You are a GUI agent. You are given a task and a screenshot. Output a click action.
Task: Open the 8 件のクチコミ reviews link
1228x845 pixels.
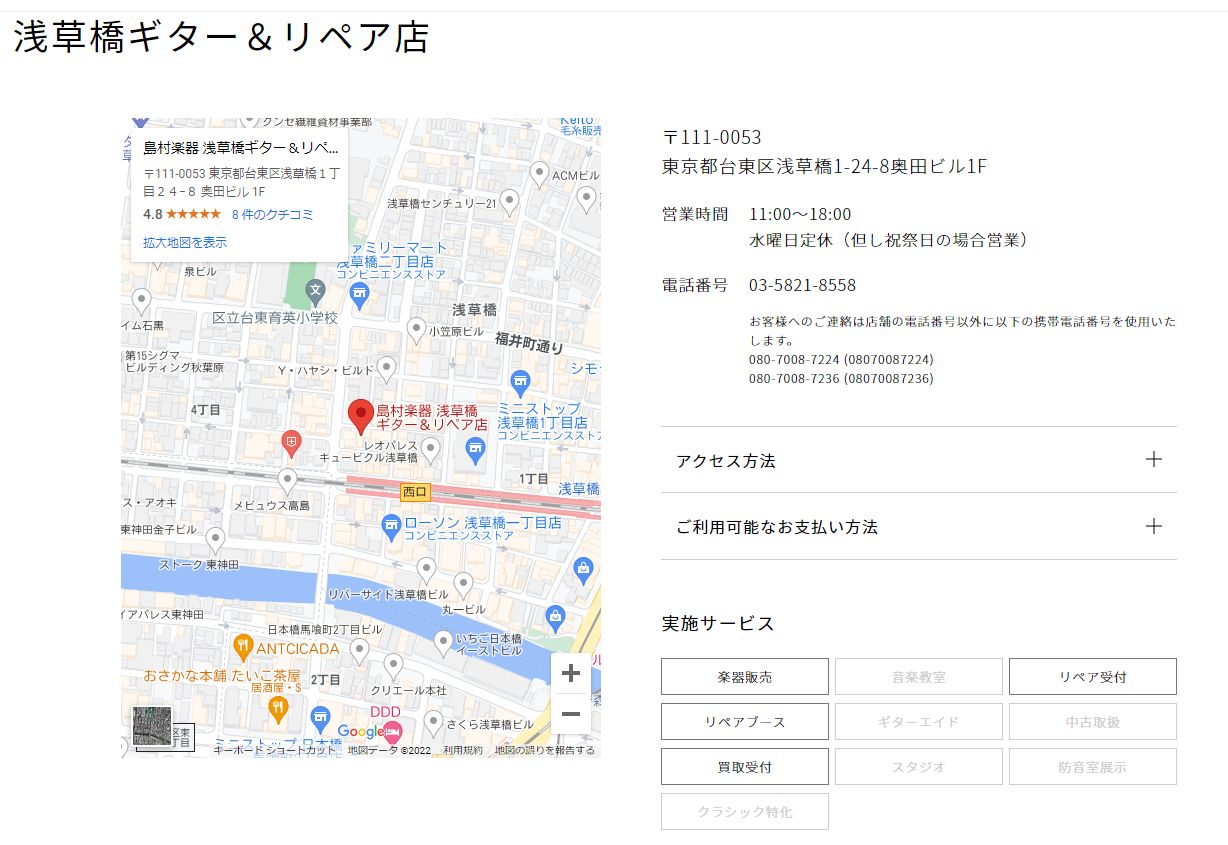[x=272, y=214]
